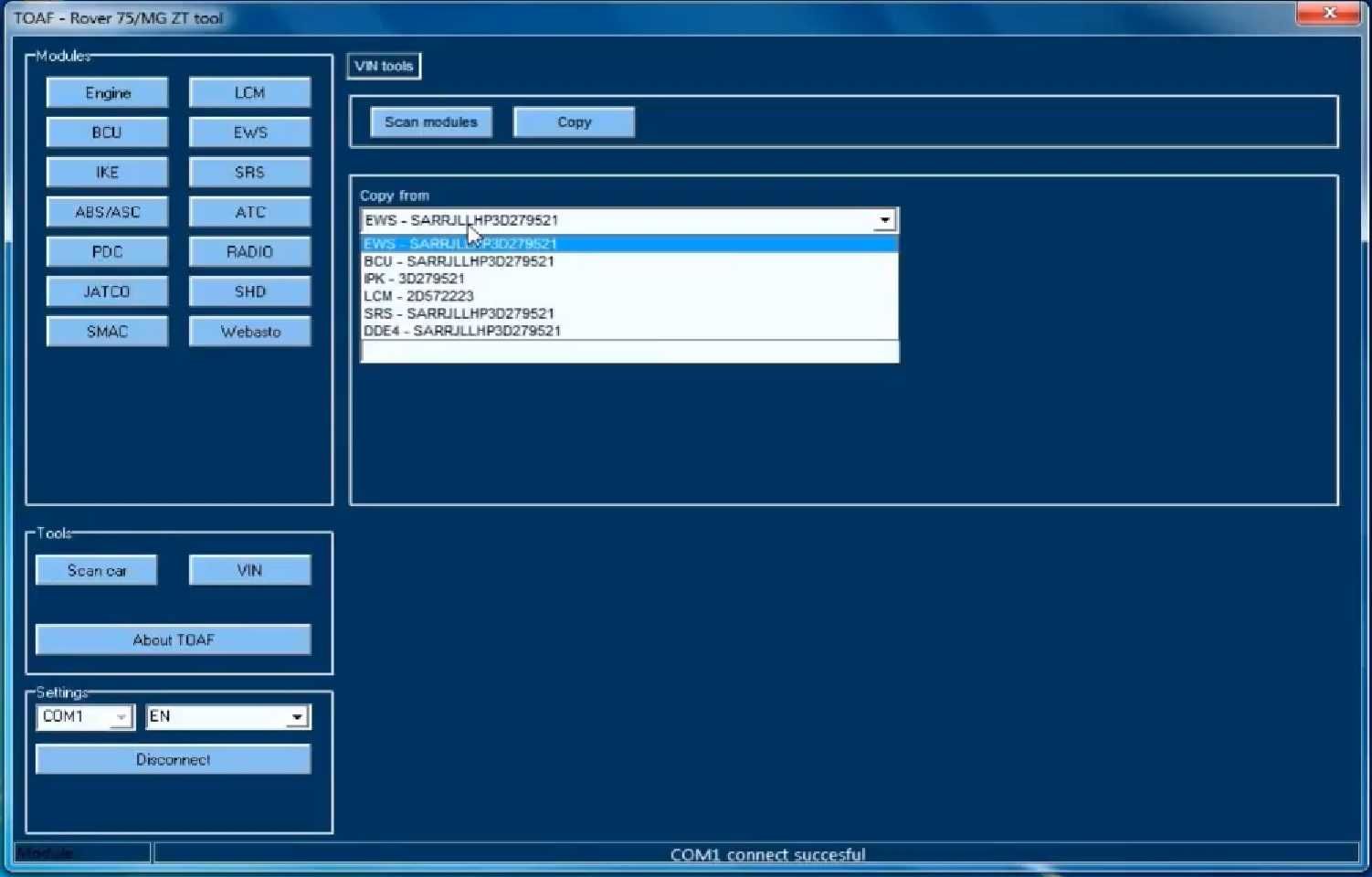This screenshot has width=1372, height=877.
Task: Click the ATC module button
Action: coord(249,212)
